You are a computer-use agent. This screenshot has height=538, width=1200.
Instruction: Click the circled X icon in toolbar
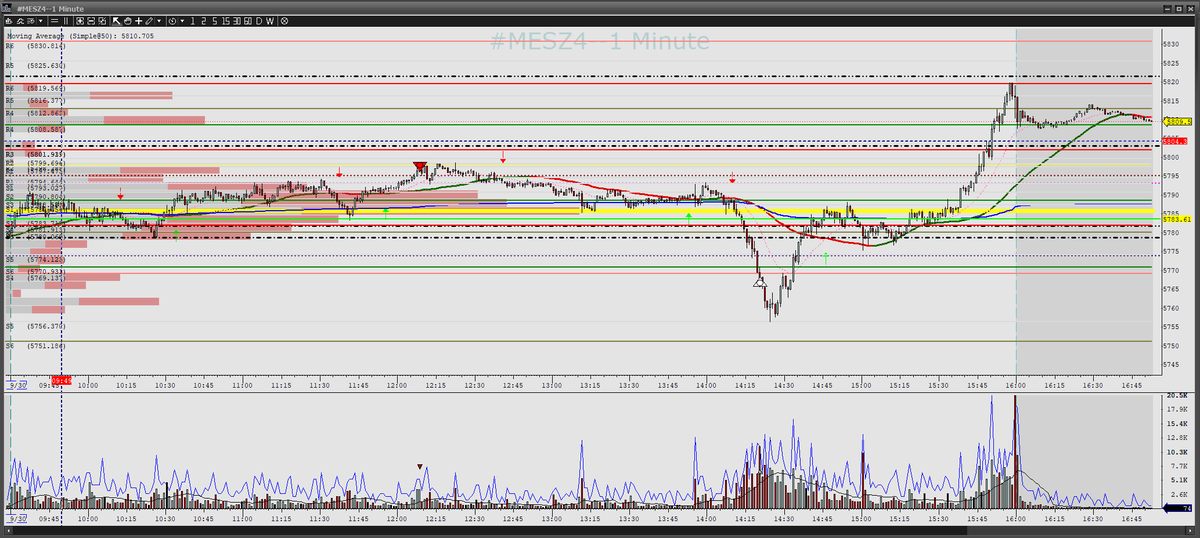pos(284,21)
